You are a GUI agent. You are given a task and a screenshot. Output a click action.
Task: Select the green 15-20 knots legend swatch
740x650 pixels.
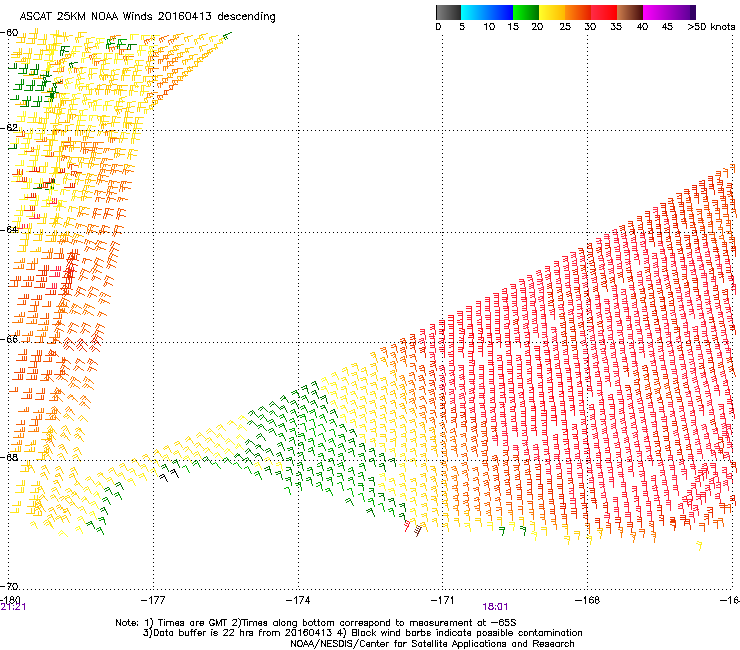[526, 12]
